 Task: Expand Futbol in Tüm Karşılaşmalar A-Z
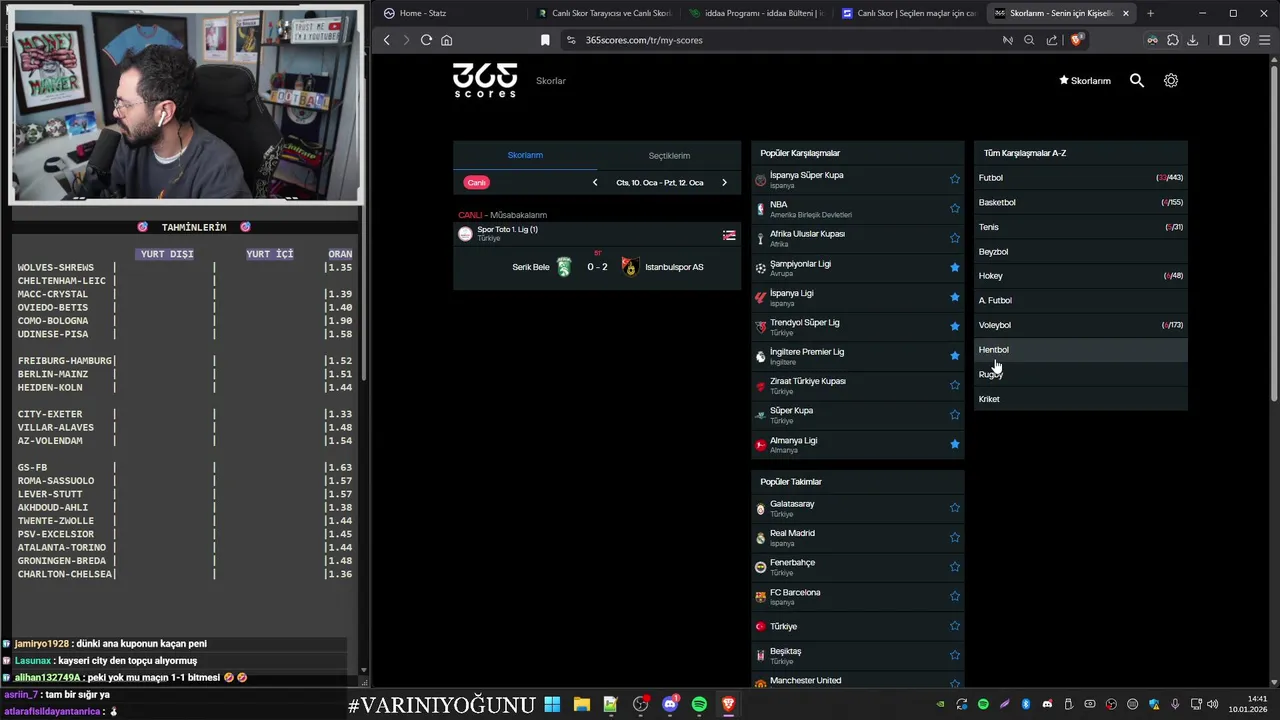point(1081,178)
